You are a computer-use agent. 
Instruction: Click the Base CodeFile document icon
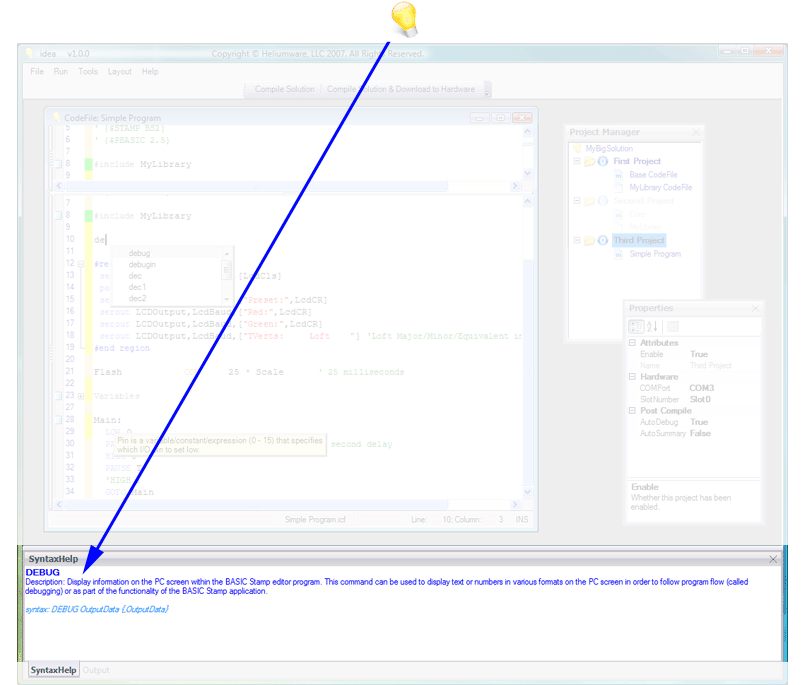619,175
